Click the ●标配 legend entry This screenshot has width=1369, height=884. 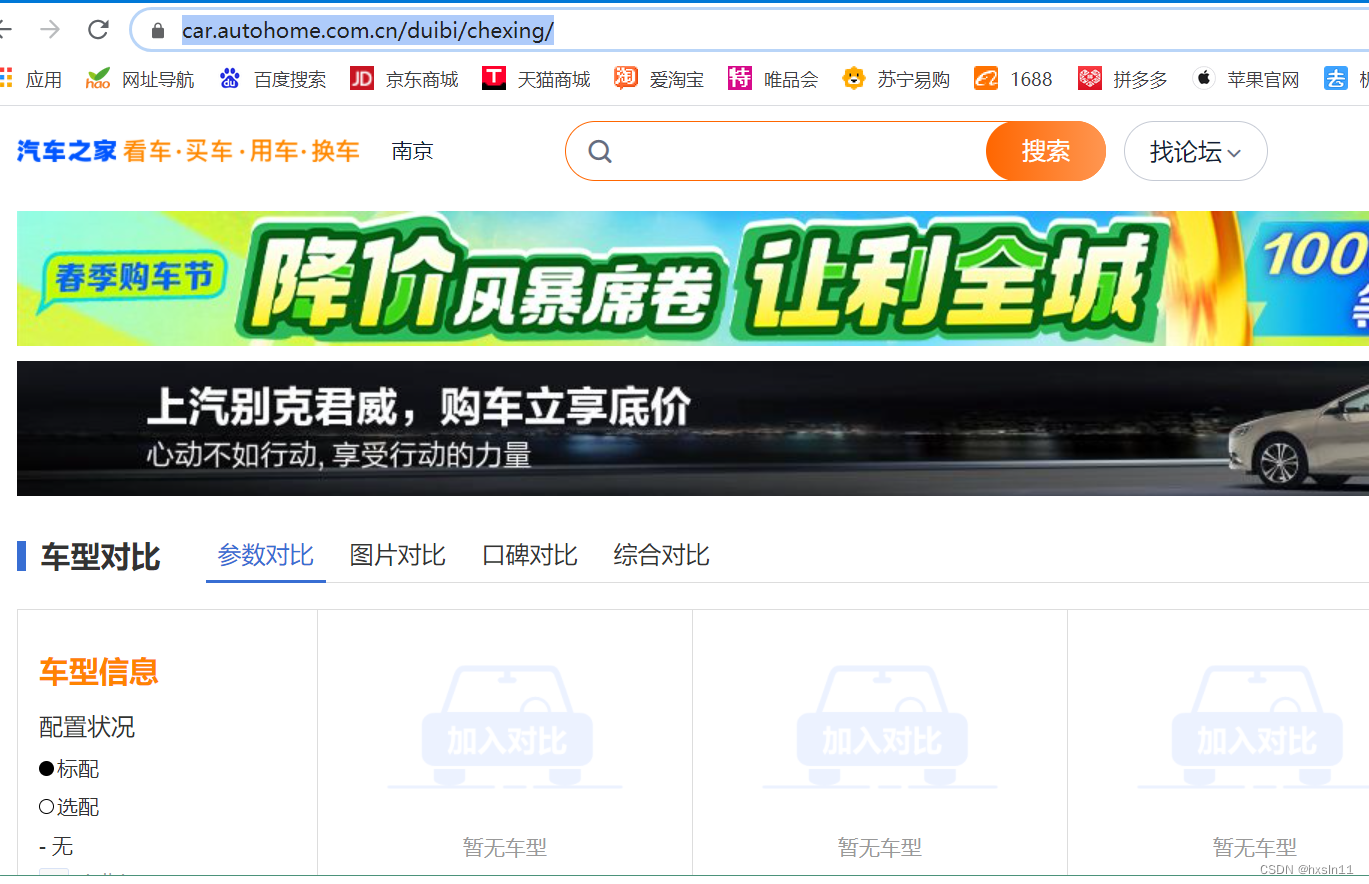pos(69,769)
